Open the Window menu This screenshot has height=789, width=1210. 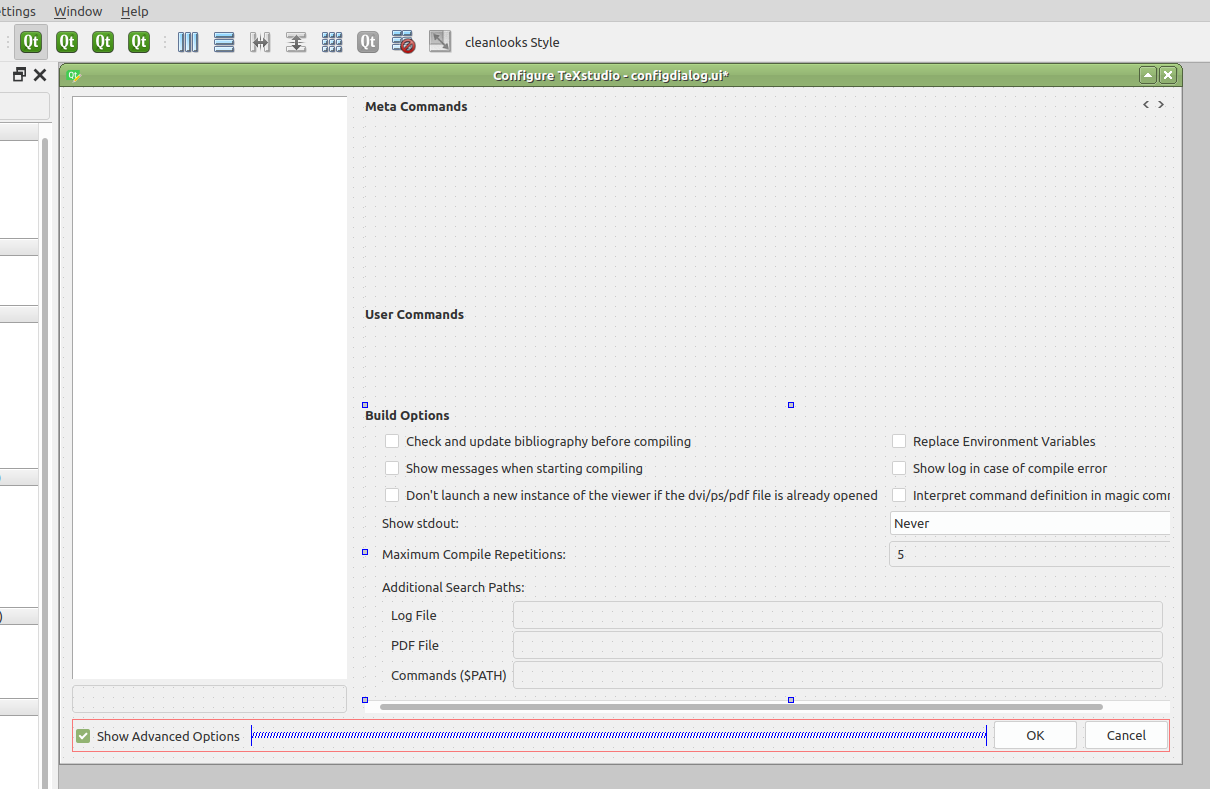tap(78, 11)
